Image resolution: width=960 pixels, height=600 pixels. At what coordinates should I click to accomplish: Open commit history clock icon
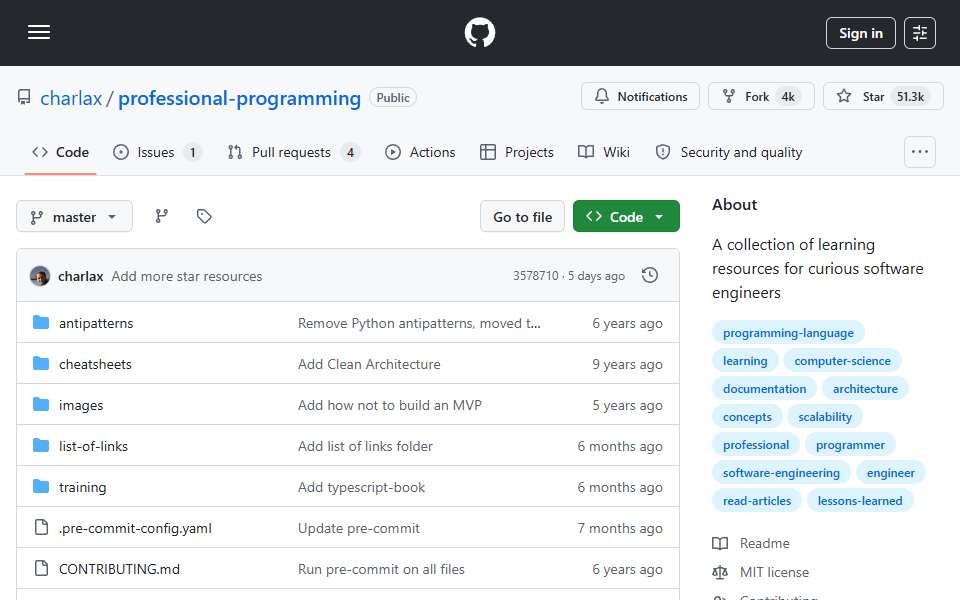(x=650, y=276)
